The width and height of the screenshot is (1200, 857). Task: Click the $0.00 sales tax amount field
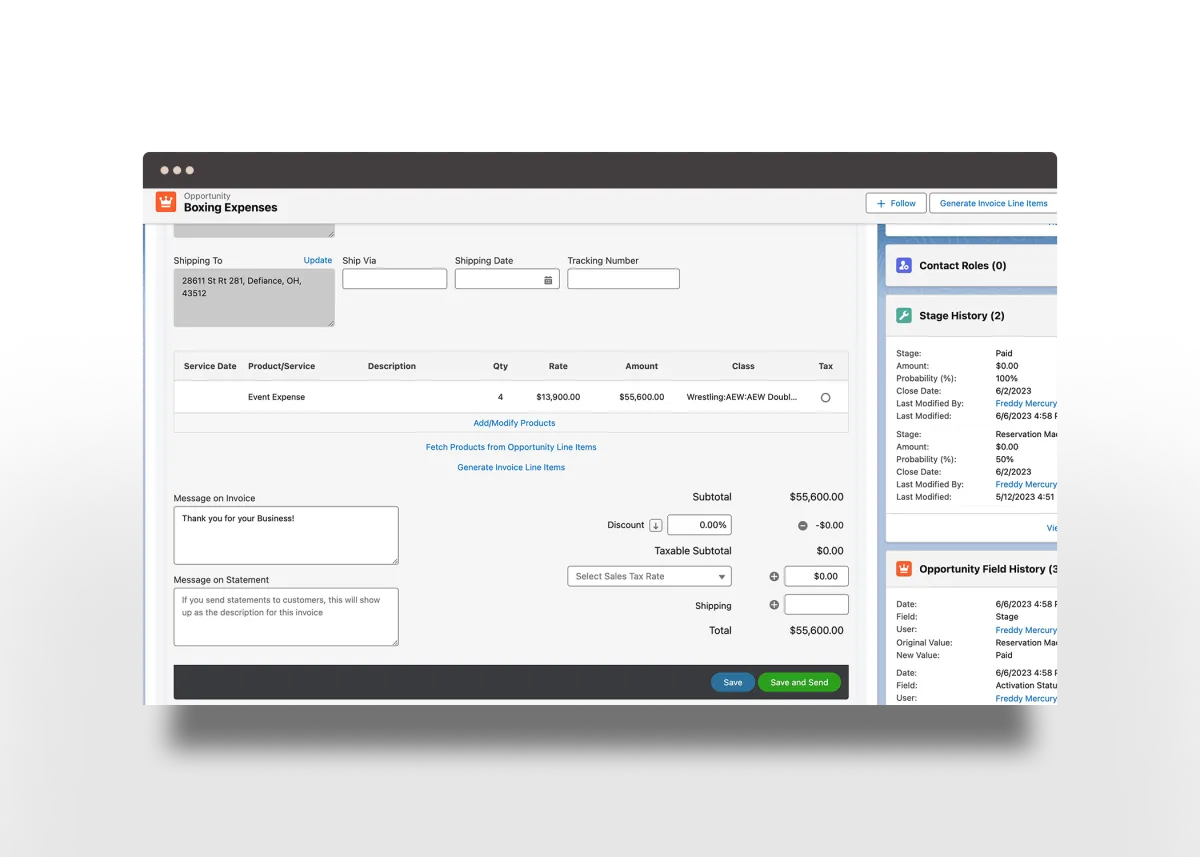coord(816,576)
